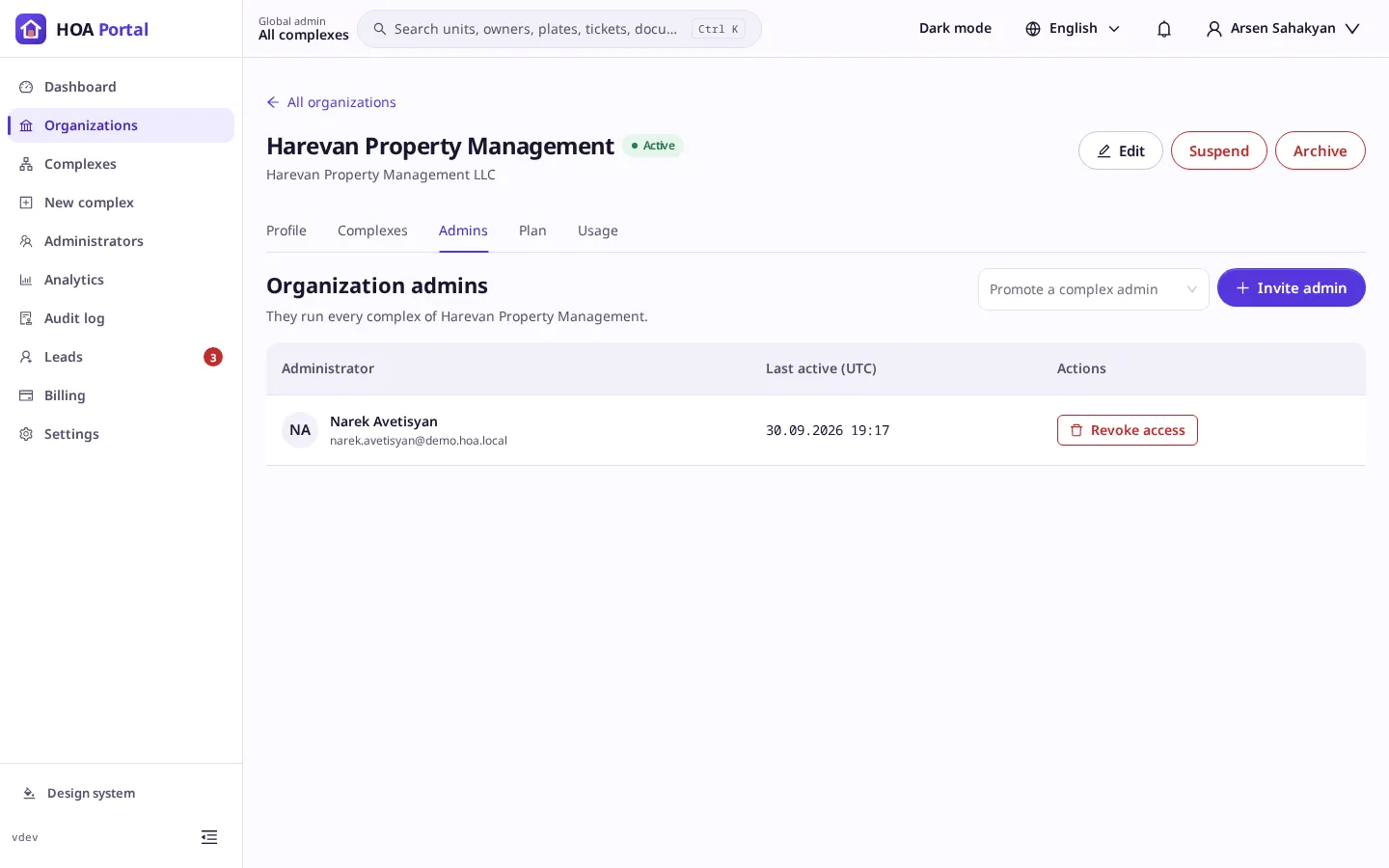1389x868 pixels.
Task: Click the timestamp 30.09.2026 19:17
Action: 828,430
